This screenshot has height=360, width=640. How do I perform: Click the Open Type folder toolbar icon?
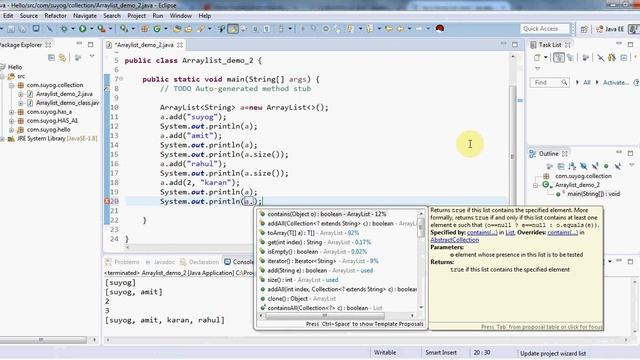(177, 29)
